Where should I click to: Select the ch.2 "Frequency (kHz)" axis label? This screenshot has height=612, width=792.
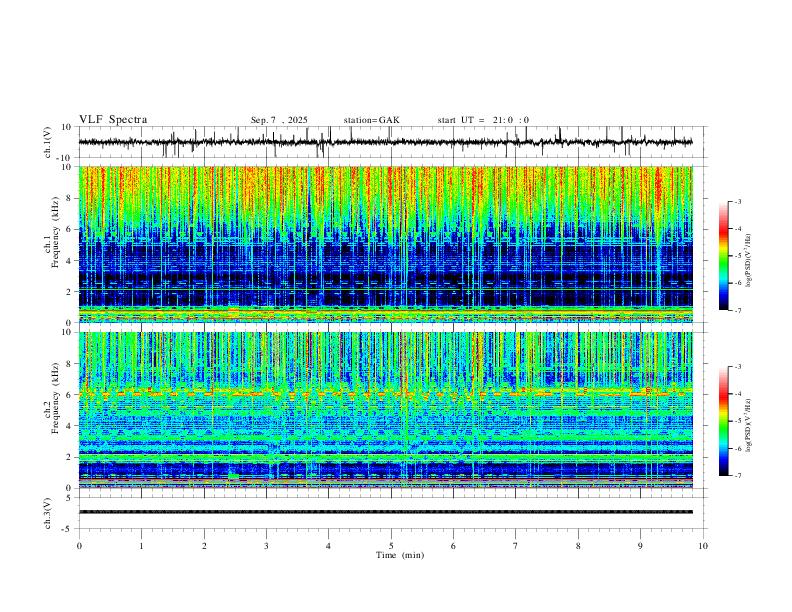tap(55, 398)
